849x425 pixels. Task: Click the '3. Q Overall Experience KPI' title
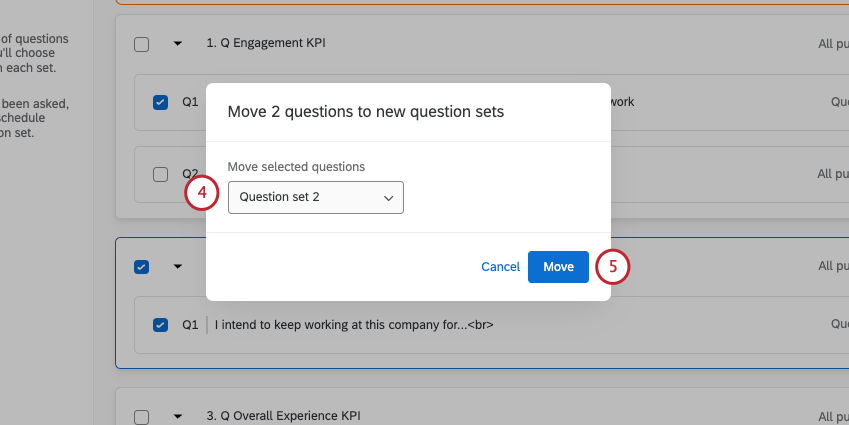point(282,416)
